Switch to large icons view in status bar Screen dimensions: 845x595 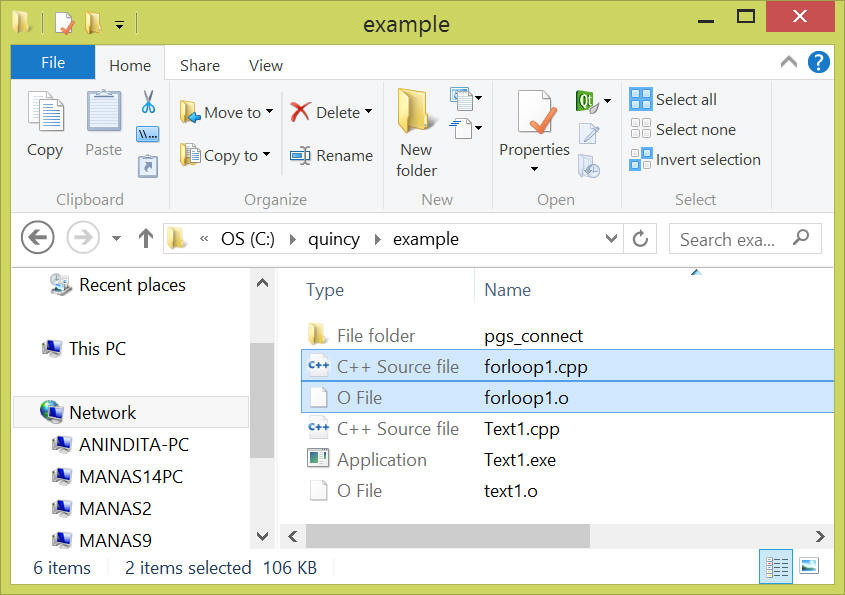point(809,566)
